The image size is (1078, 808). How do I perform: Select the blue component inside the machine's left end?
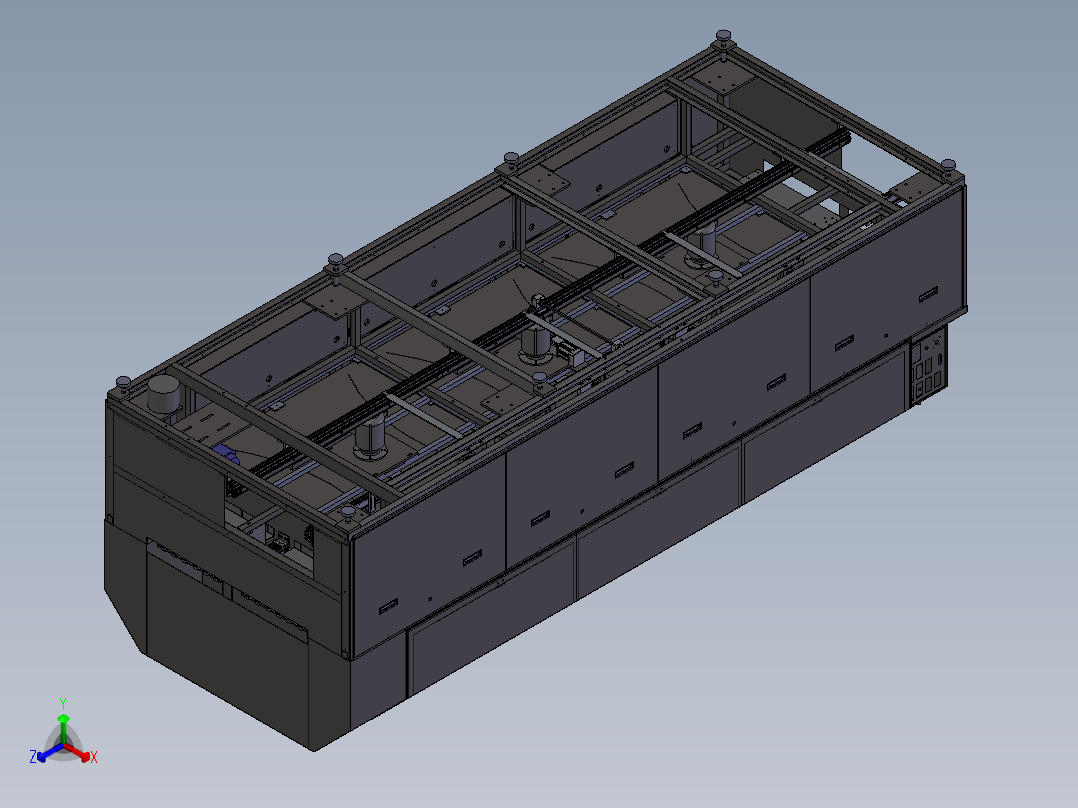click(225, 453)
